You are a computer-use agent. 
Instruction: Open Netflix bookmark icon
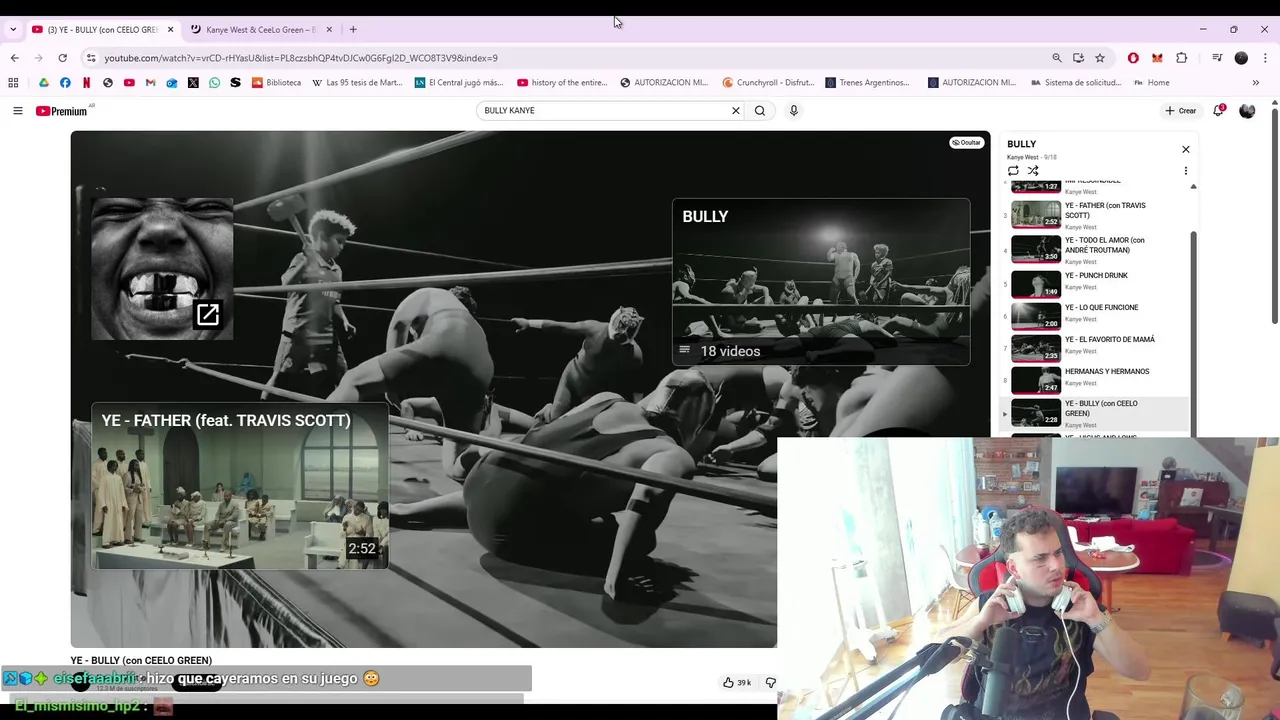86,83
